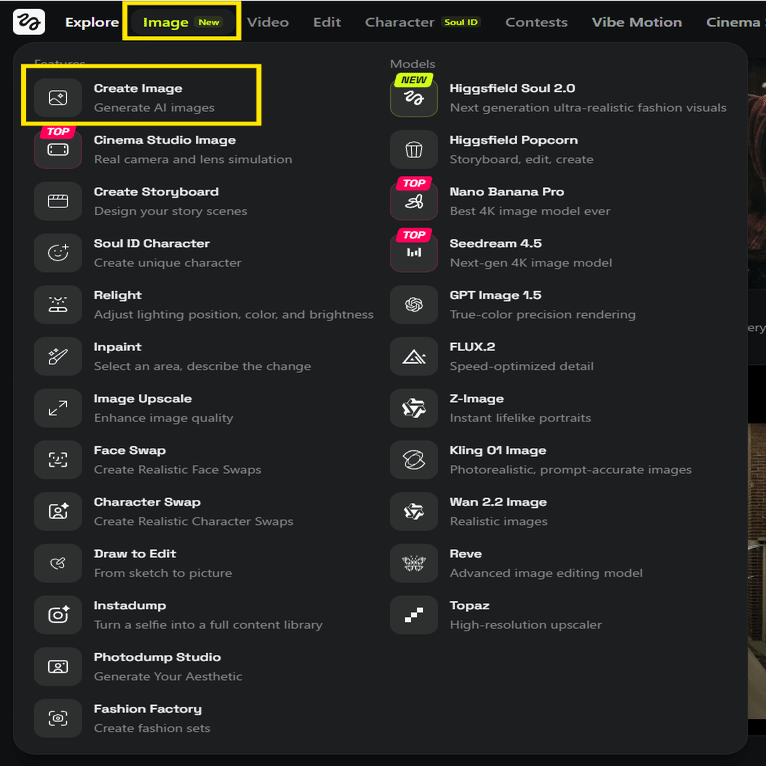Click the Create Image icon
Screen dimensions: 766x766
click(58, 98)
